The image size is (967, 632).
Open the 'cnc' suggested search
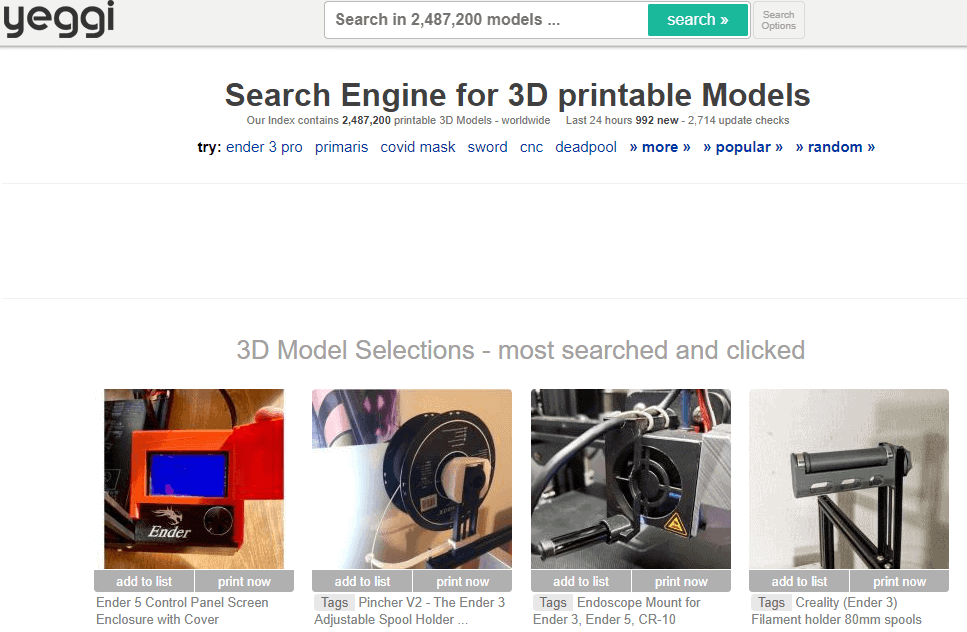click(x=531, y=147)
